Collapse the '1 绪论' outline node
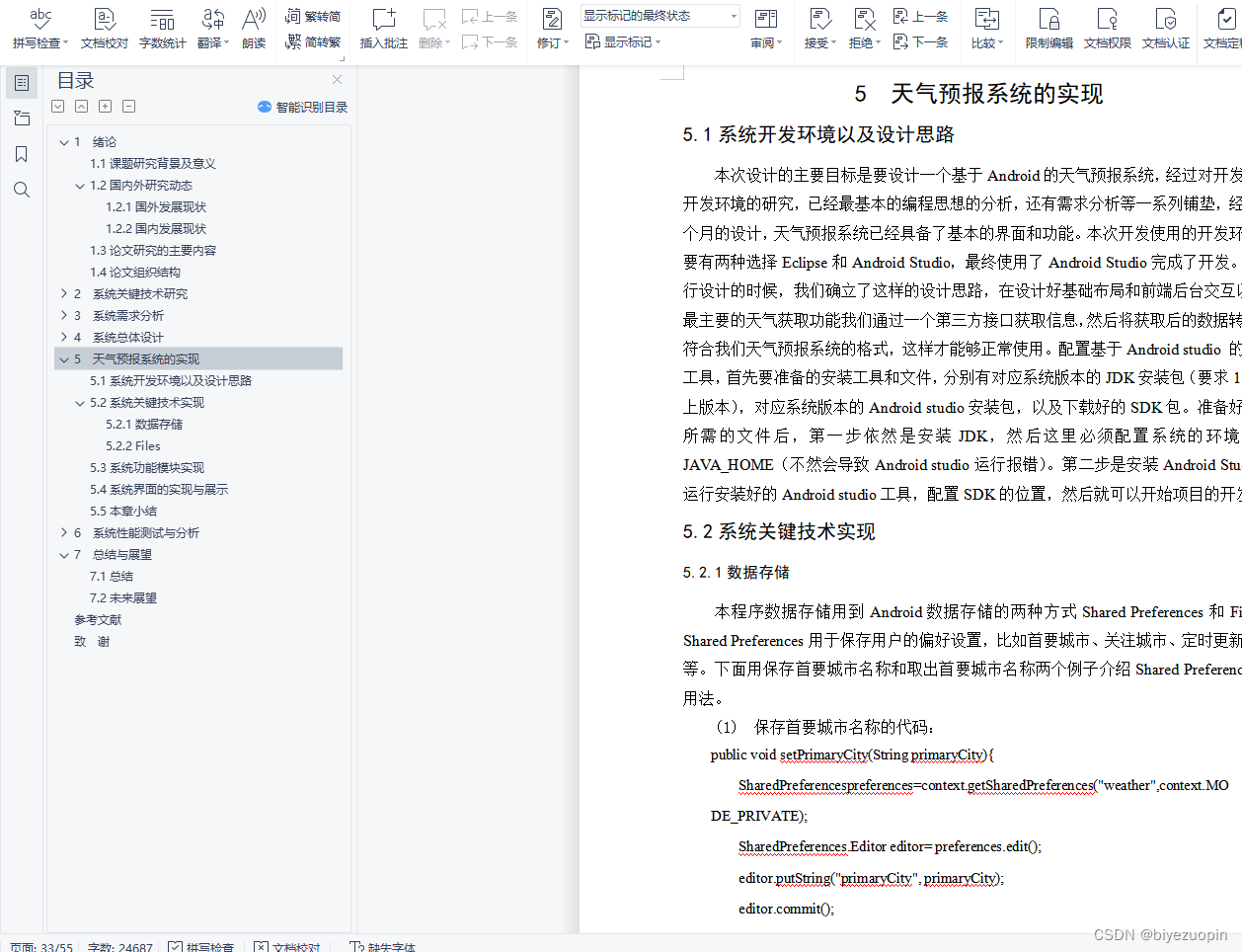Screen dimensions: 1242x952 pos(64,142)
